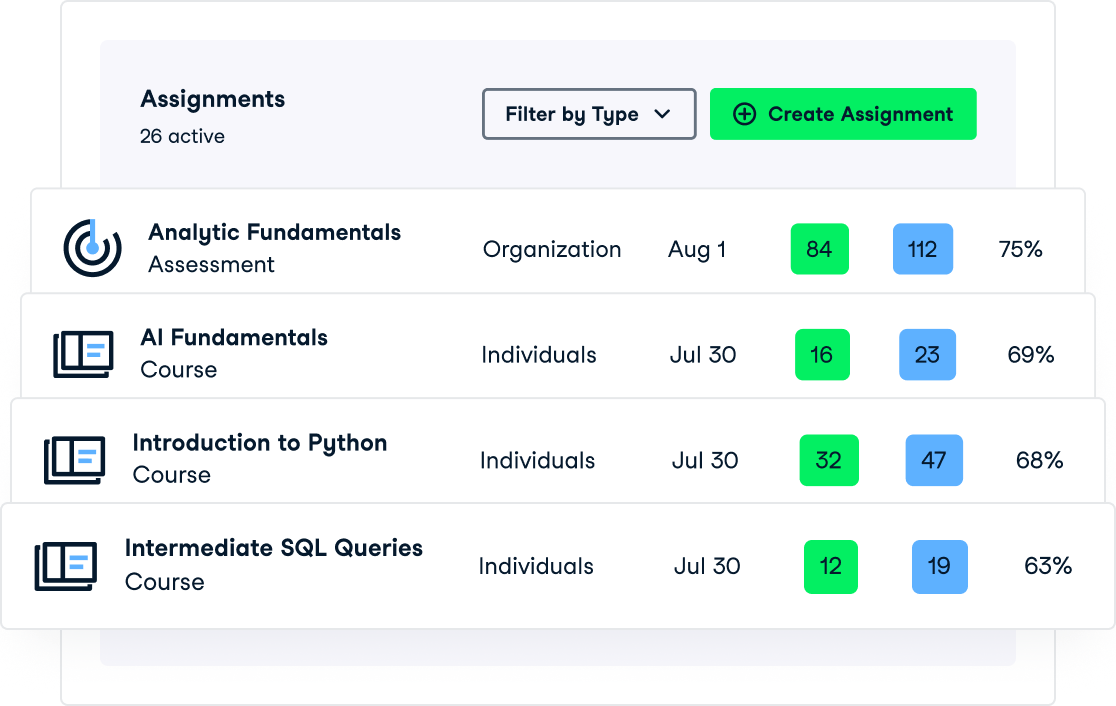The width and height of the screenshot is (1116, 706).
Task: Select the Organization audience label
Action: click(552, 249)
